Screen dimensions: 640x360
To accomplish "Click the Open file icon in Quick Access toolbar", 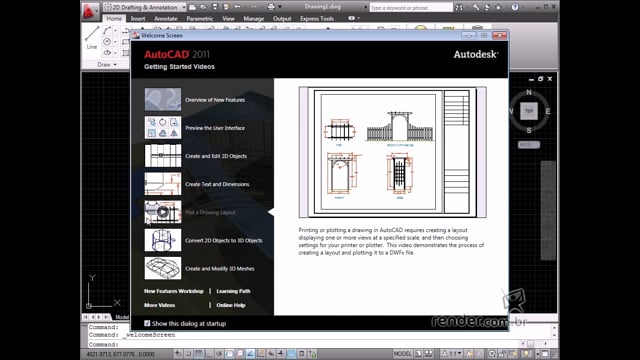I will point(204,7).
